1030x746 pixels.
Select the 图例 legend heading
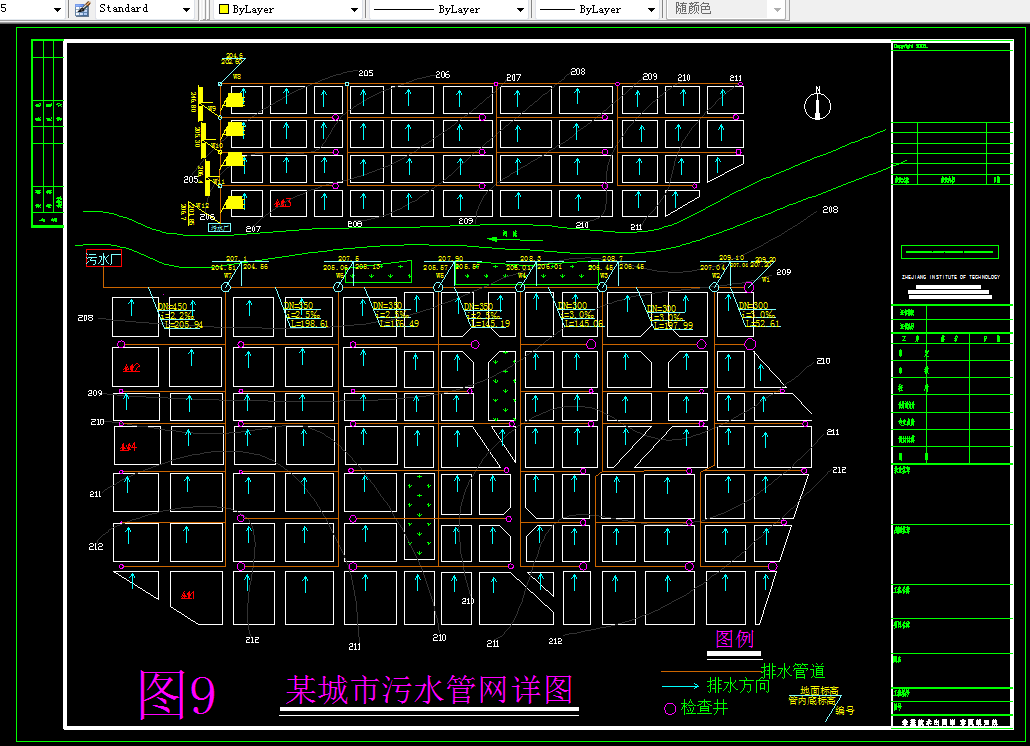click(734, 638)
